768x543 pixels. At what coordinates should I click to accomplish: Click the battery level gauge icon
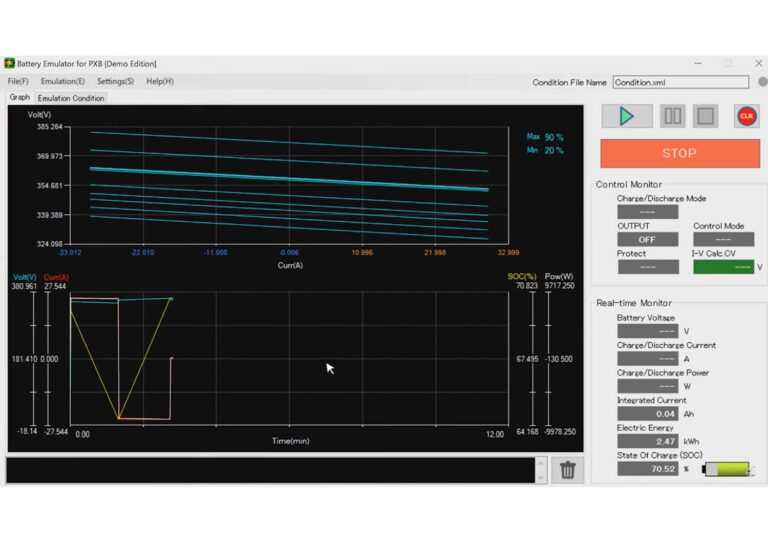726,469
